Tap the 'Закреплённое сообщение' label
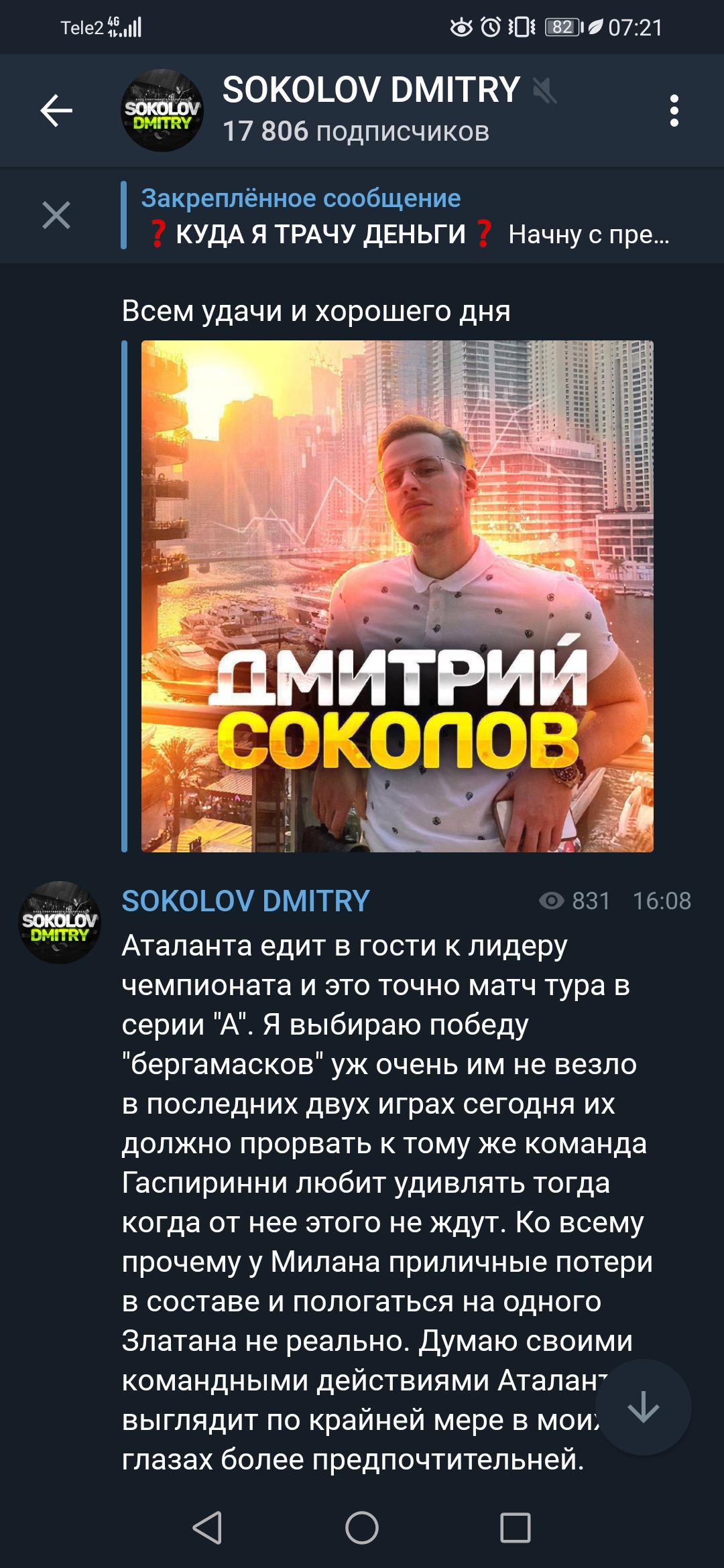Screen dimensions: 724x1568 click(301, 198)
